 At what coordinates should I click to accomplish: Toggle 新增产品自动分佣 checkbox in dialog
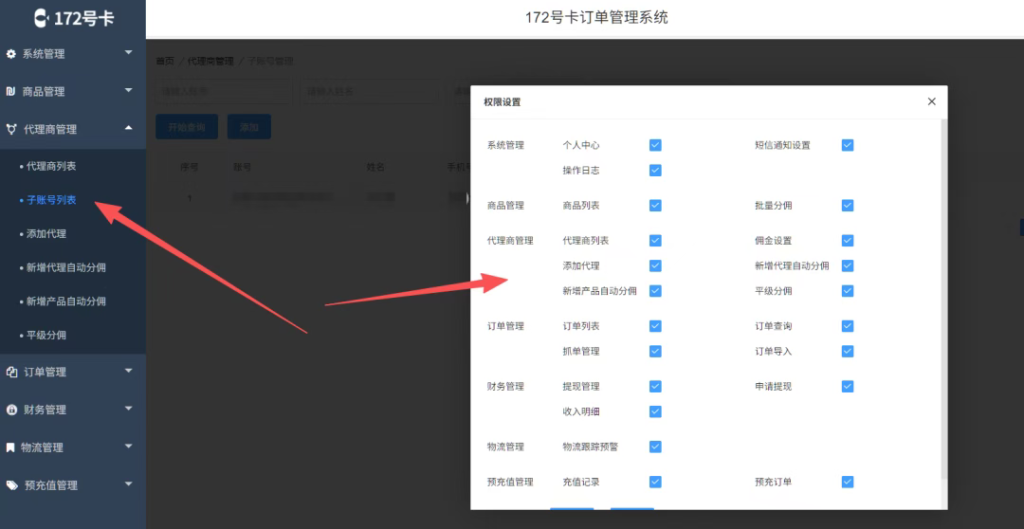(656, 291)
